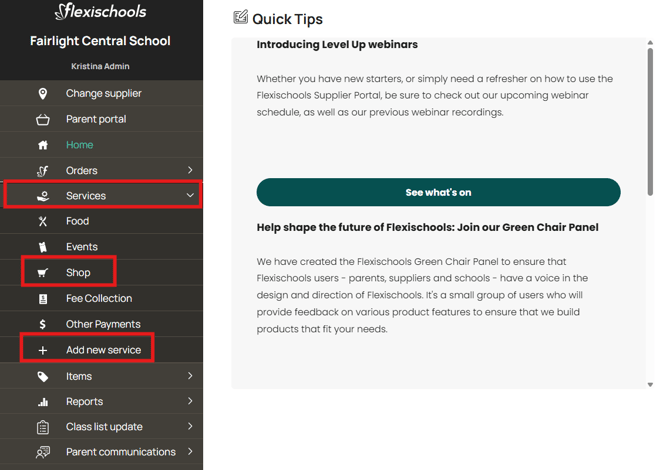
Task: Open the Fee Collection menu item
Action: pos(99,299)
